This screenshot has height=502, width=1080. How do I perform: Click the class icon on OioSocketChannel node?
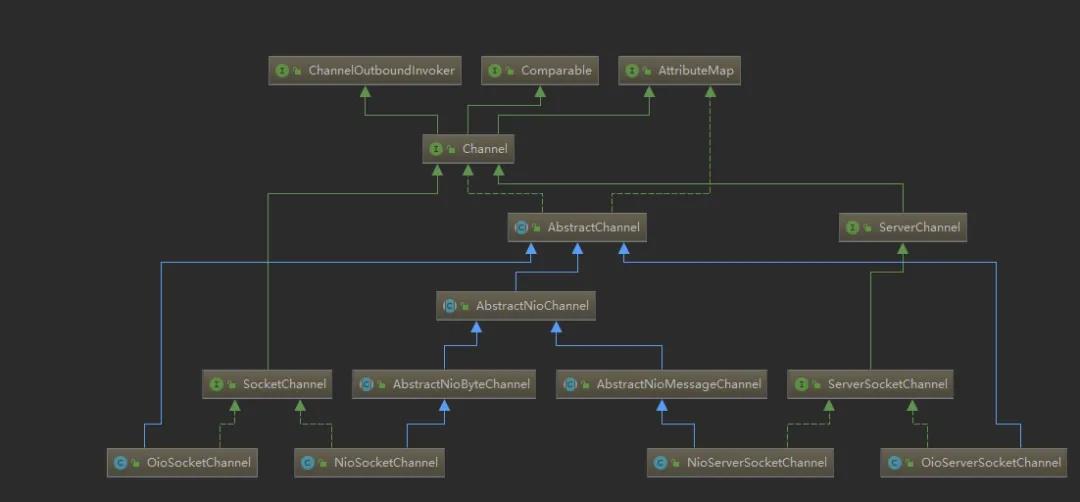120,463
